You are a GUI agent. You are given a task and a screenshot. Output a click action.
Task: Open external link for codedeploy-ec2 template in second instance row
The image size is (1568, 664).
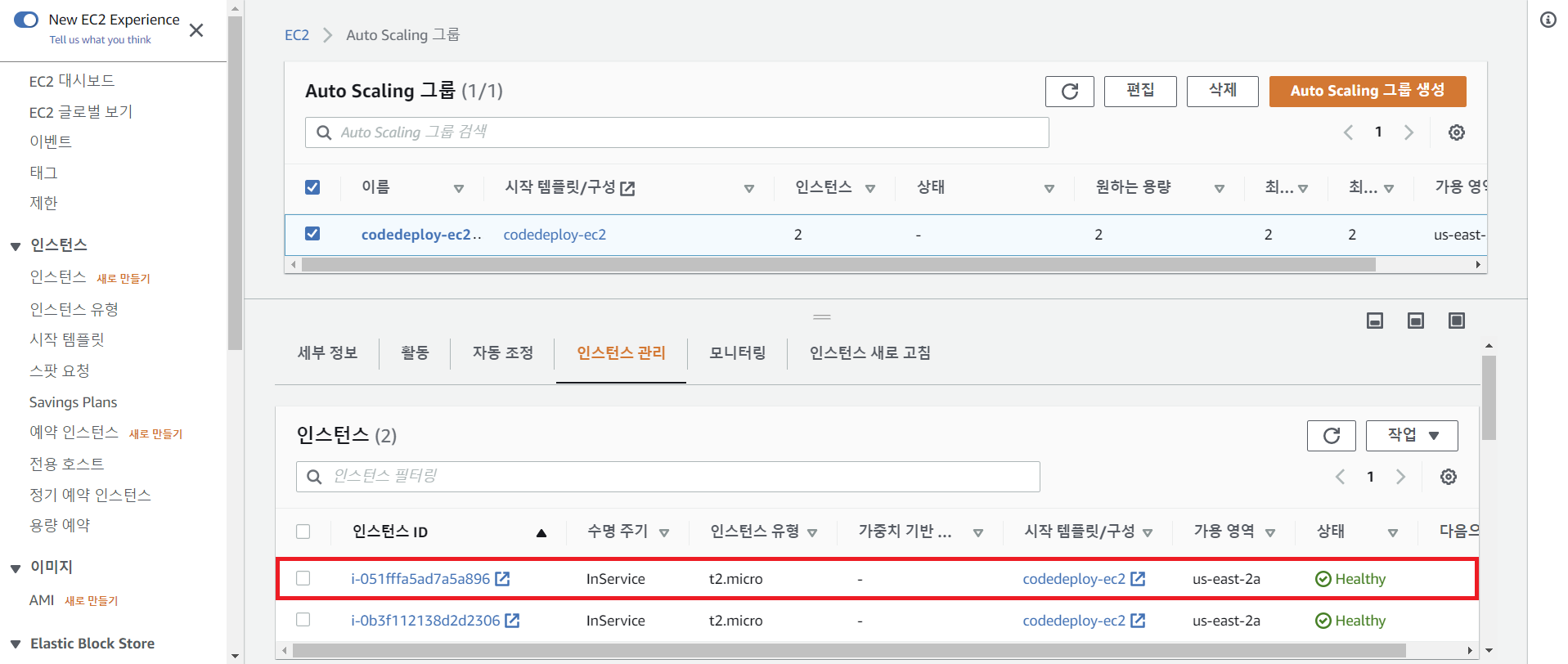coord(1138,621)
